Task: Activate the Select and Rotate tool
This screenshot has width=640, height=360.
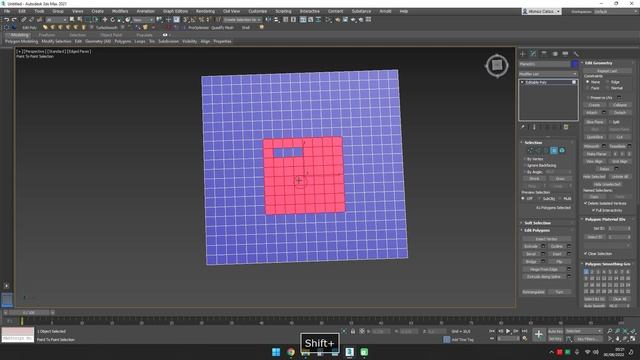Action: coord(113,20)
